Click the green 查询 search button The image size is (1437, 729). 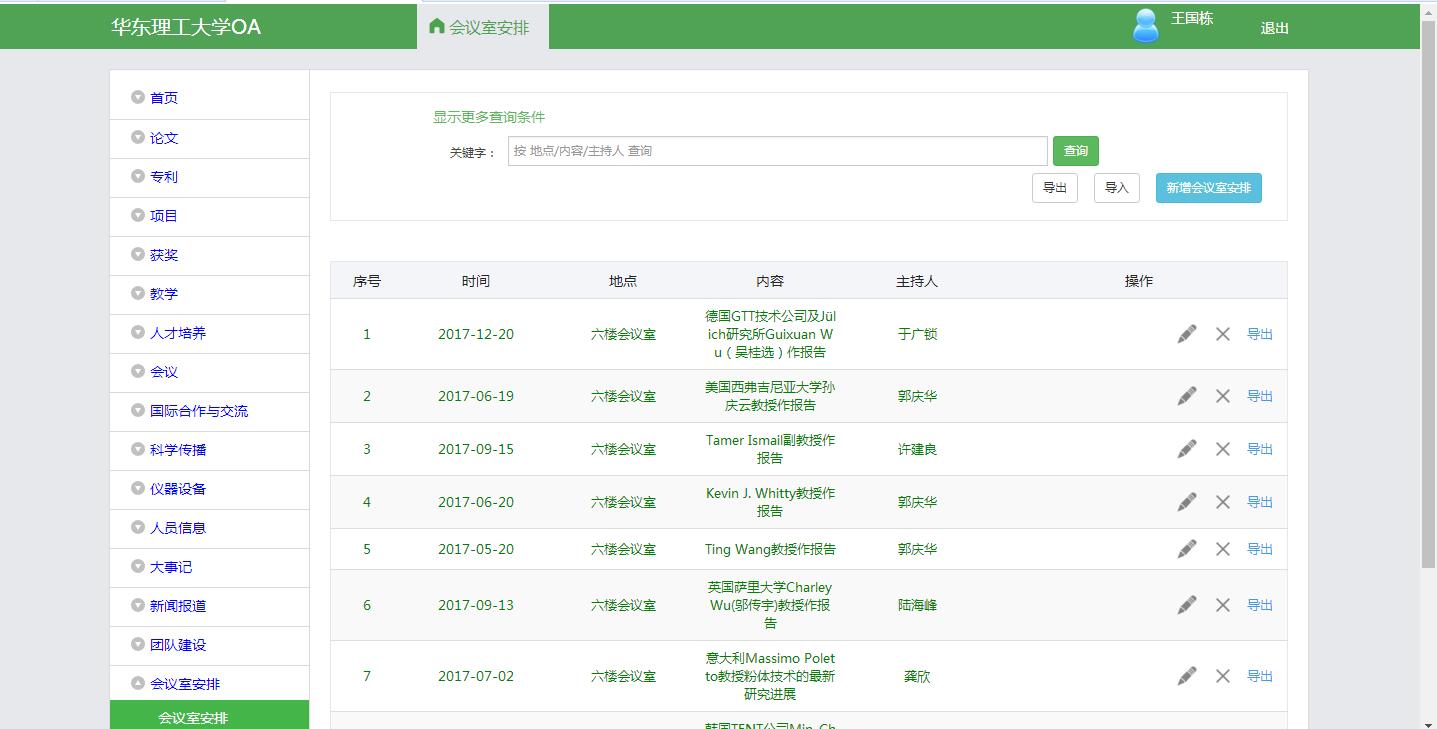point(1075,151)
